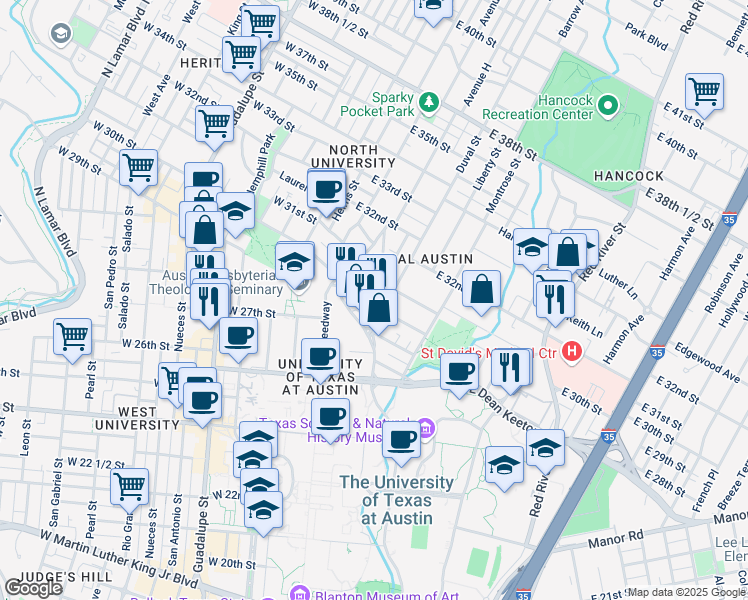
Task: Click the restaurant marker over St David's Medical Ctr
Action: pyautogui.click(x=510, y=367)
